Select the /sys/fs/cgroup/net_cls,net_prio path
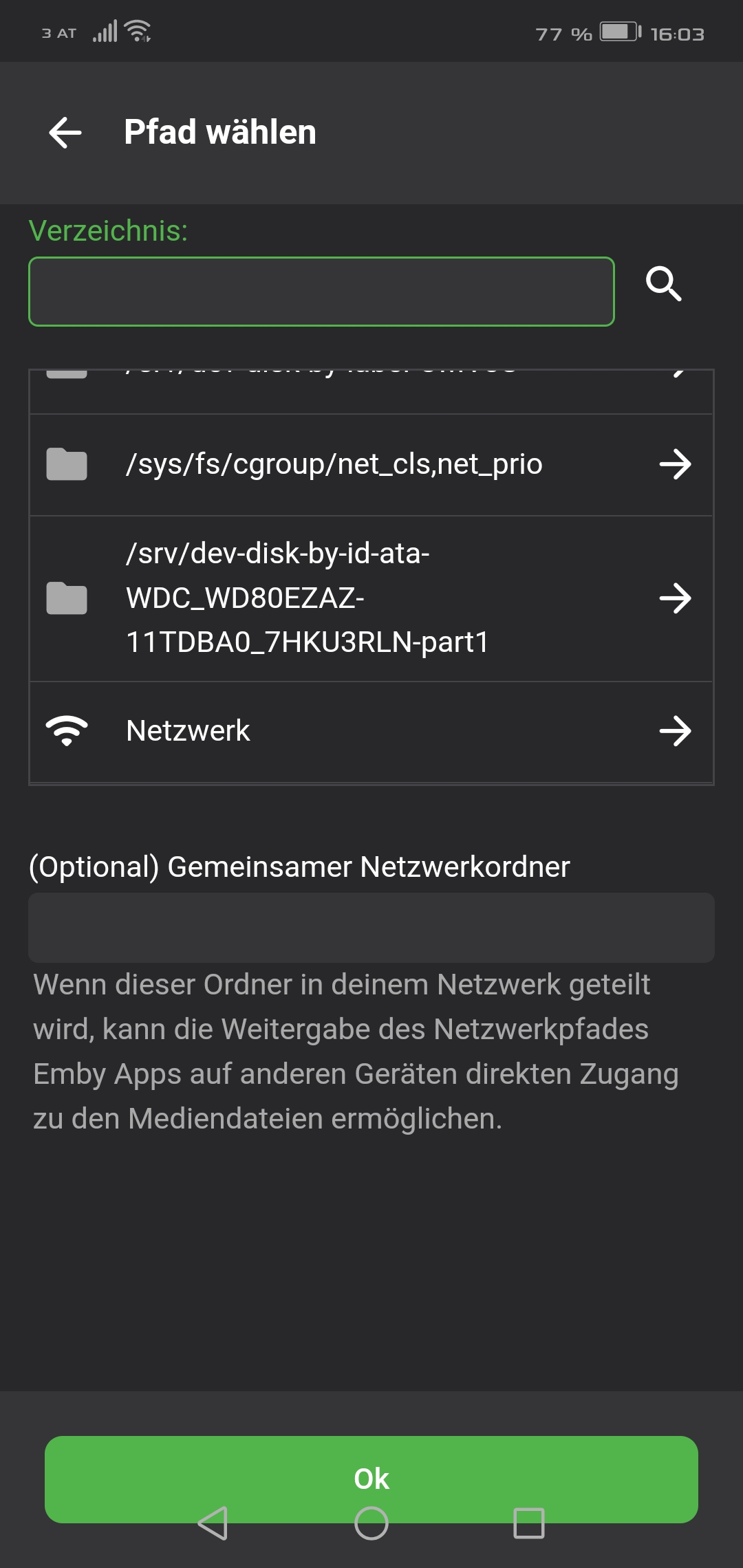 (x=334, y=464)
